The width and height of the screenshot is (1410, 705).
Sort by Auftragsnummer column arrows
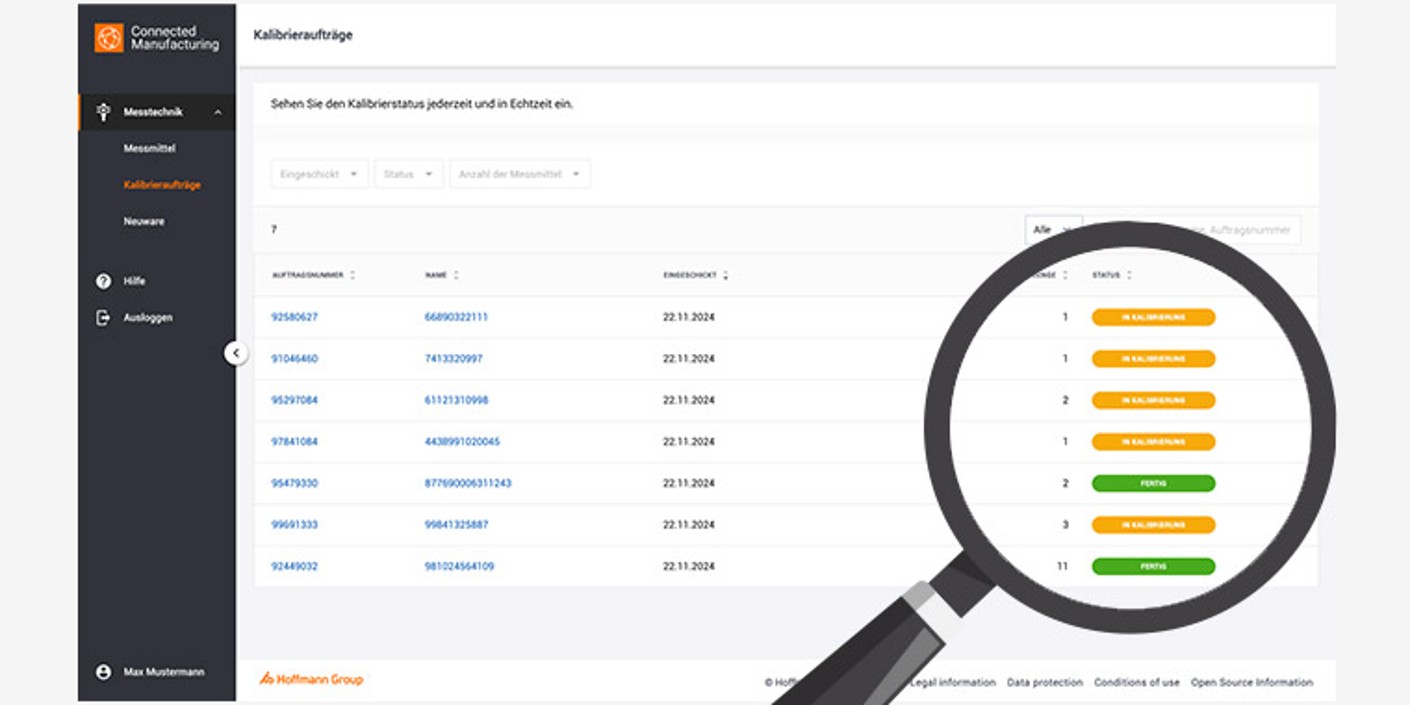[x=353, y=275]
